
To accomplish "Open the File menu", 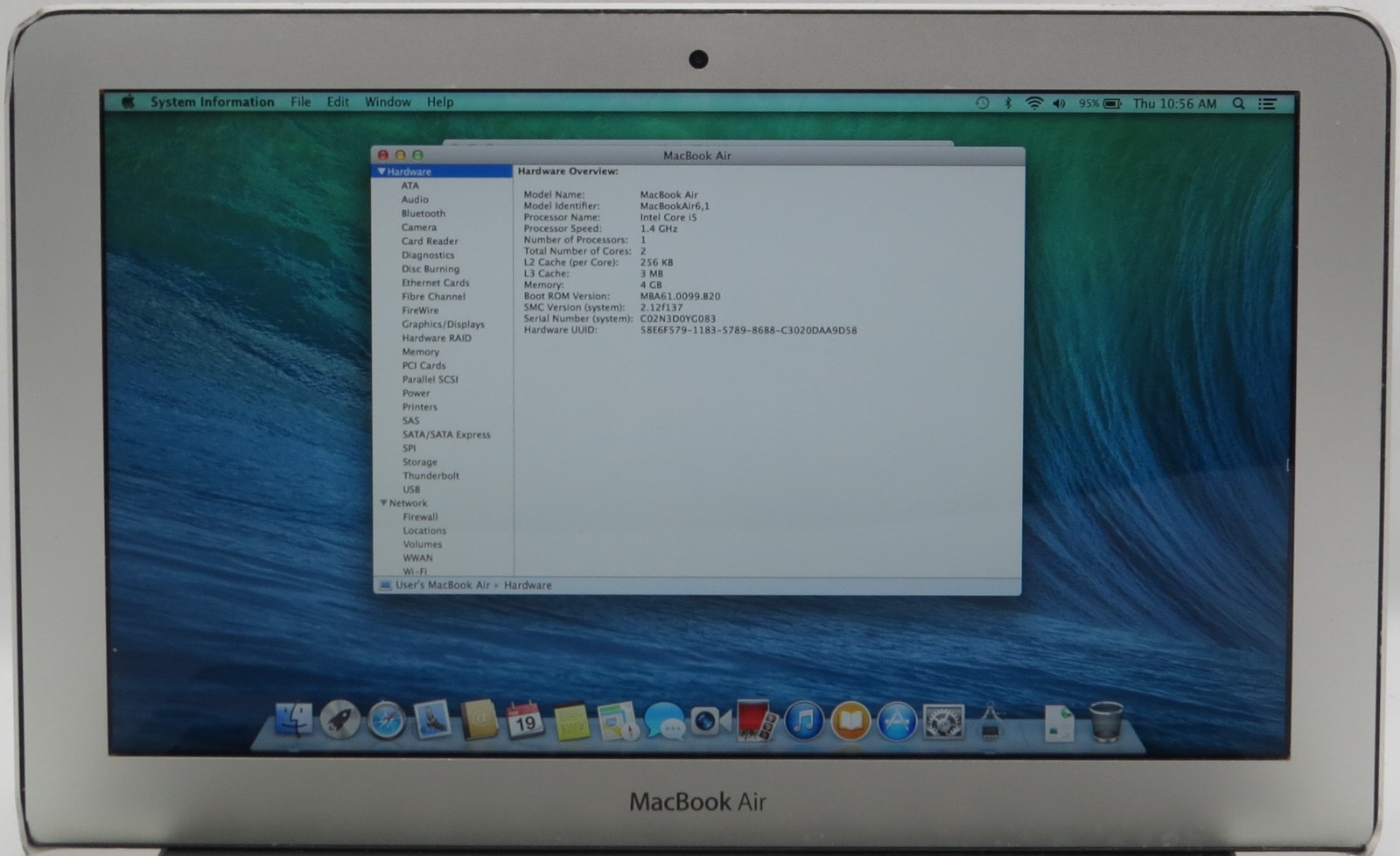I will click(x=300, y=102).
